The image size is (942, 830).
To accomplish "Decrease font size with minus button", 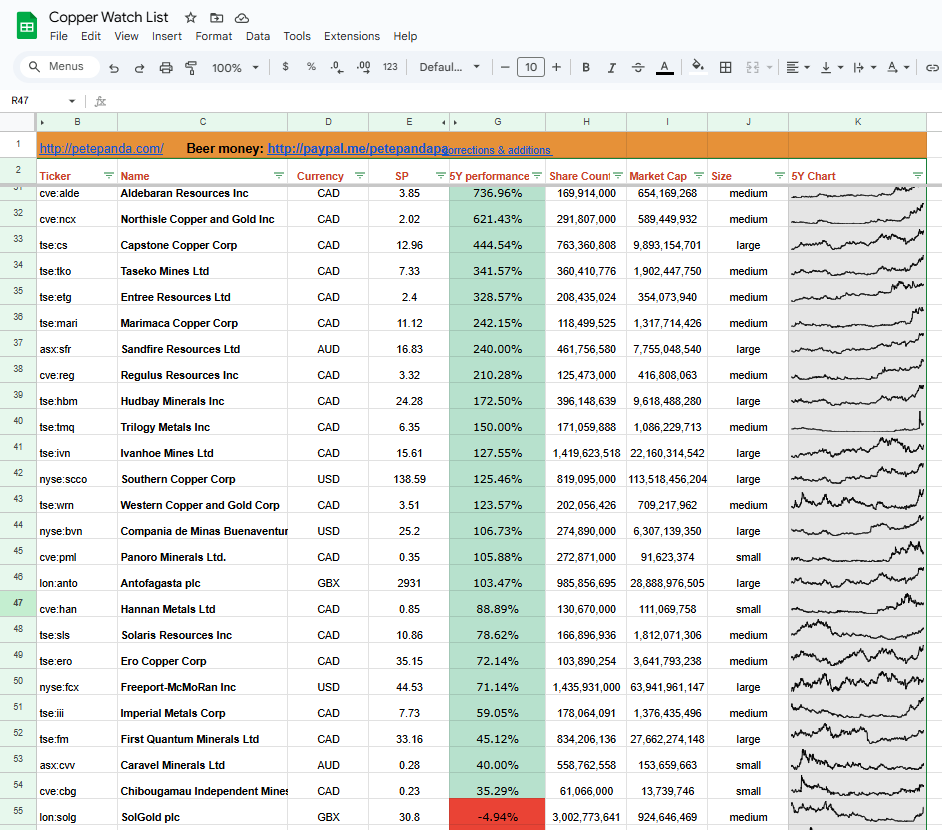I will pos(505,67).
